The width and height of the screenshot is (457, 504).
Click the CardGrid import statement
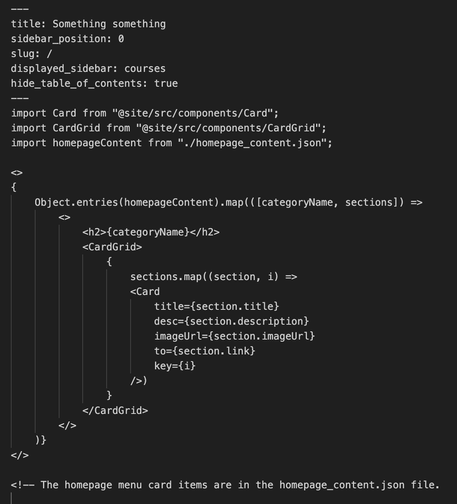pos(169,128)
